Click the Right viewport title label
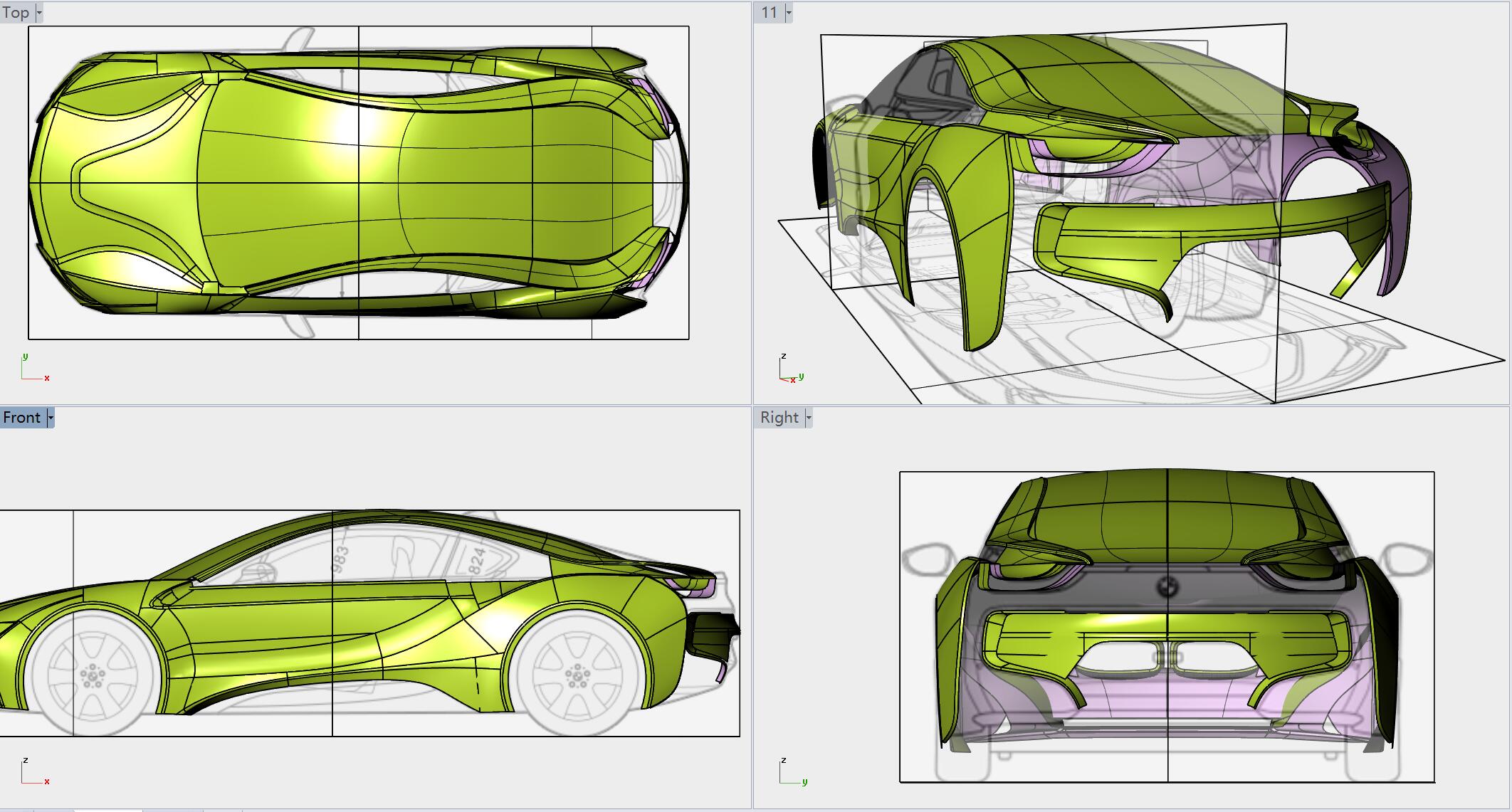This screenshot has height=812, width=1512. pos(779,418)
